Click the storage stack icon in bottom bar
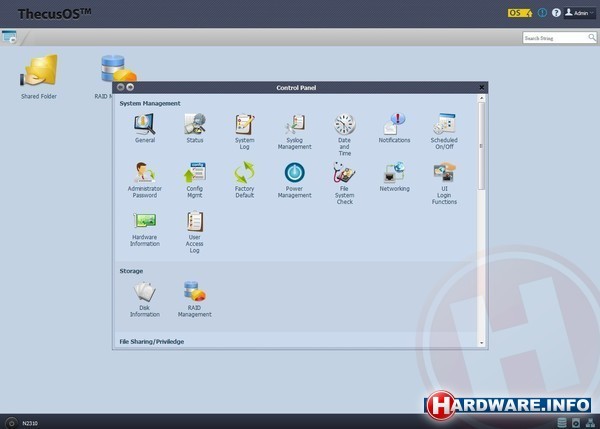Image resolution: width=600 pixels, height=429 pixels. pos(562,423)
